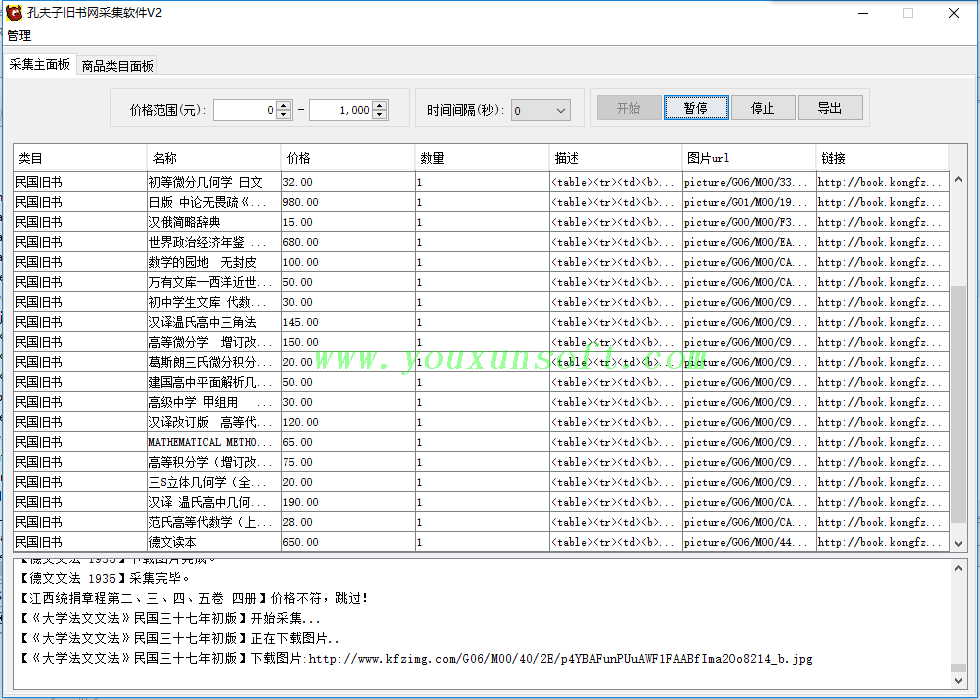This screenshot has width=980, height=700.
Task: Click the name cell 三S立体几何学
Action: coord(214,482)
